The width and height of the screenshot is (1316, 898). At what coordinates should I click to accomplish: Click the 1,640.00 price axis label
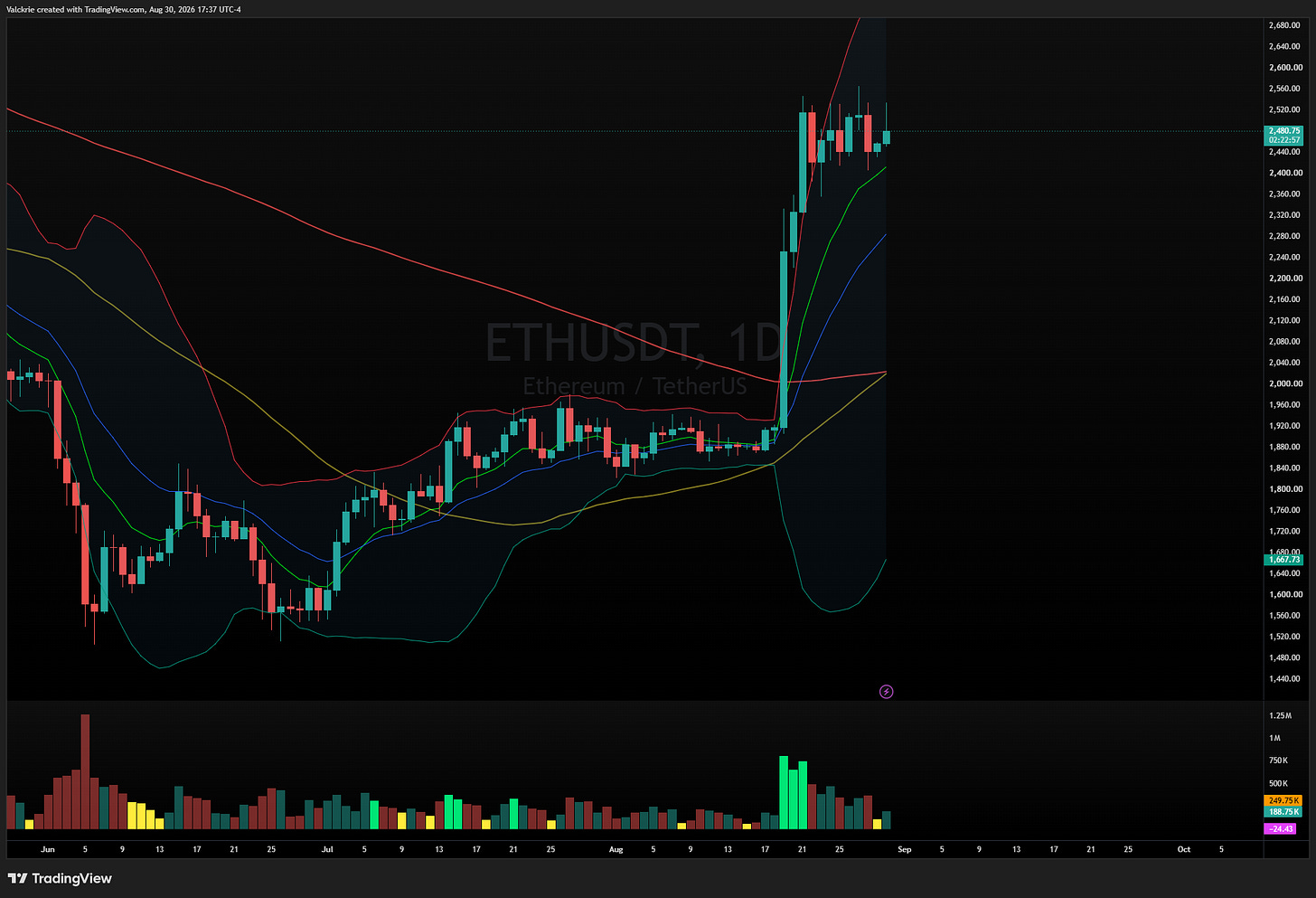[1284, 573]
